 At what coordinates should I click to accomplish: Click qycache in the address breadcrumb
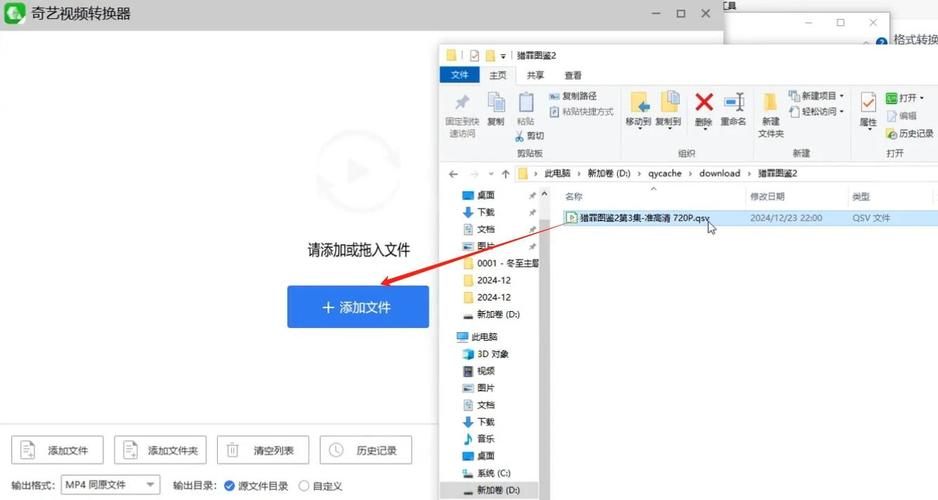(x=665, y=173)
